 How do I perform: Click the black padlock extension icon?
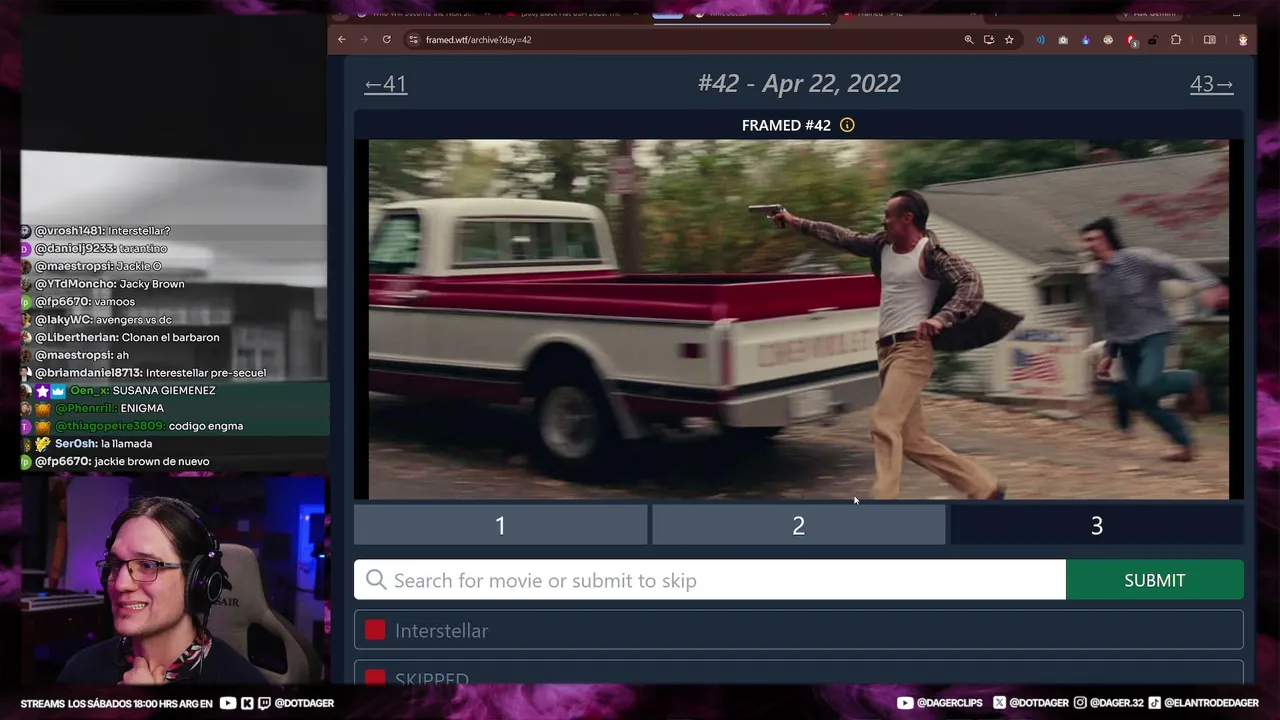1153,40
